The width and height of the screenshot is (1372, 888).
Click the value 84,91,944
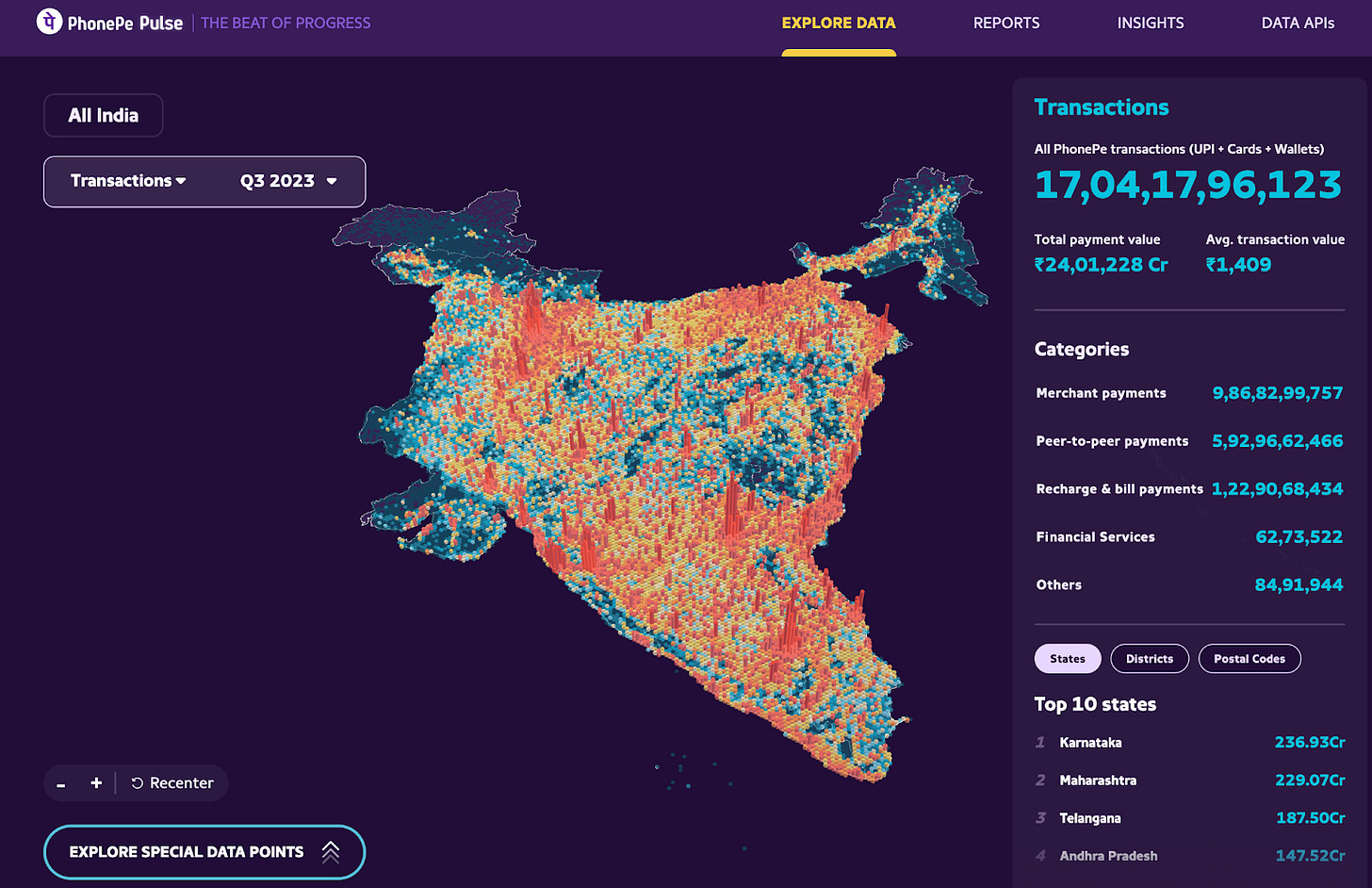(x=1299, y=585)
